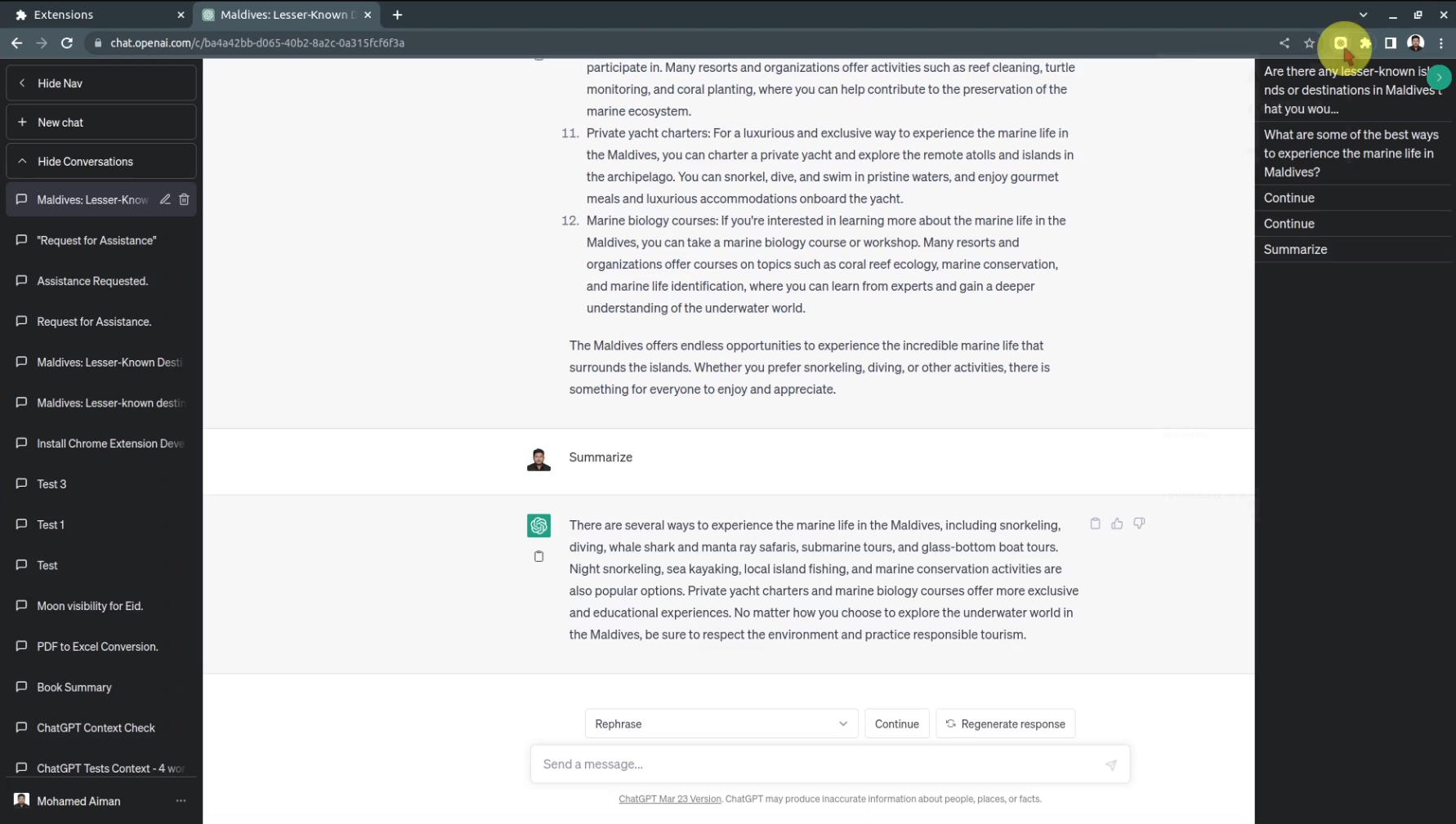Click the send message paper plane icon
Image resolution: width=1456 pixels, height=824 pixels.
coord(1110,764)
